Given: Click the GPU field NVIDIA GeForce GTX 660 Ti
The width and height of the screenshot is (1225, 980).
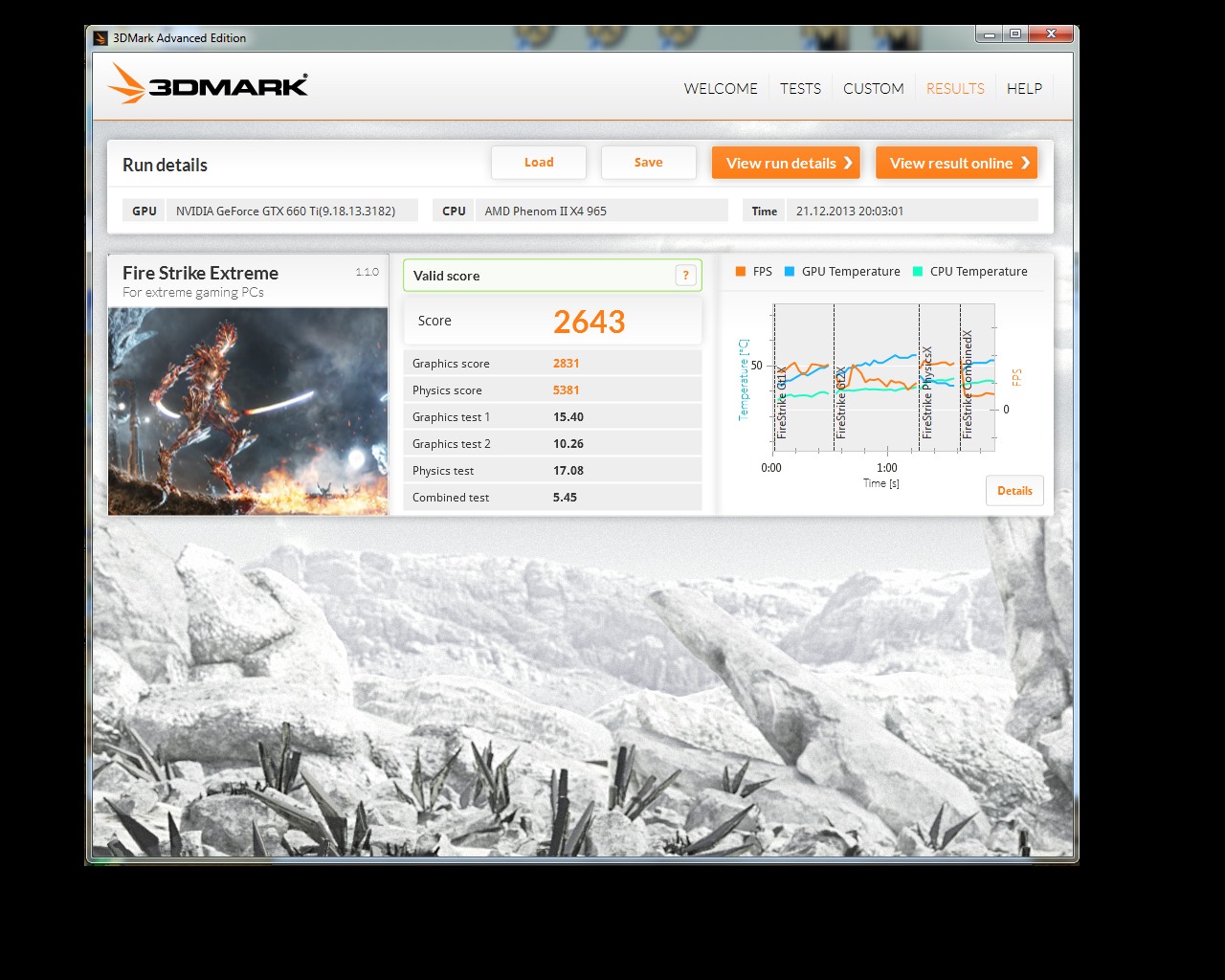Looking at the screenshot, I should 293,211.
